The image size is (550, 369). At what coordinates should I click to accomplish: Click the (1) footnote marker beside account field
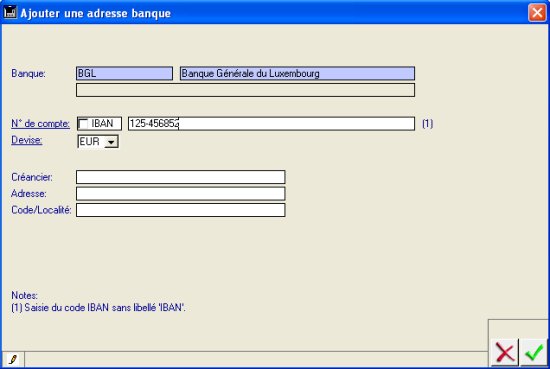tap(427, 123)
